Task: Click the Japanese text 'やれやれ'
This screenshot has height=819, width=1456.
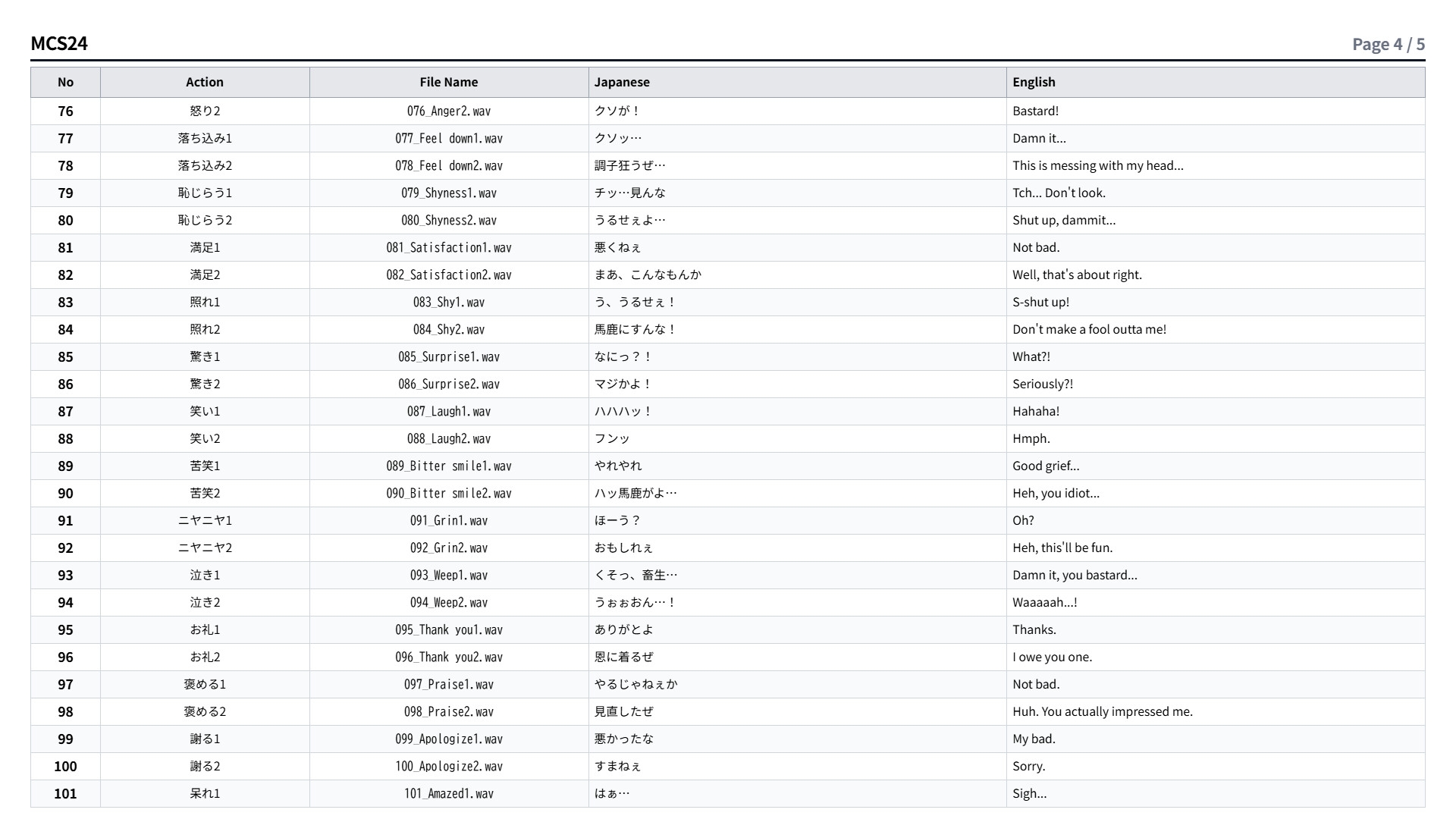Action: 618,466
